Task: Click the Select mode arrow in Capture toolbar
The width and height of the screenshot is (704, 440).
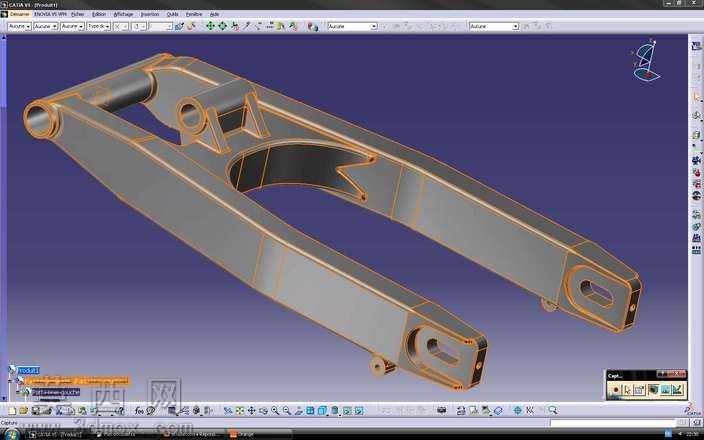Action: (627, 390)
